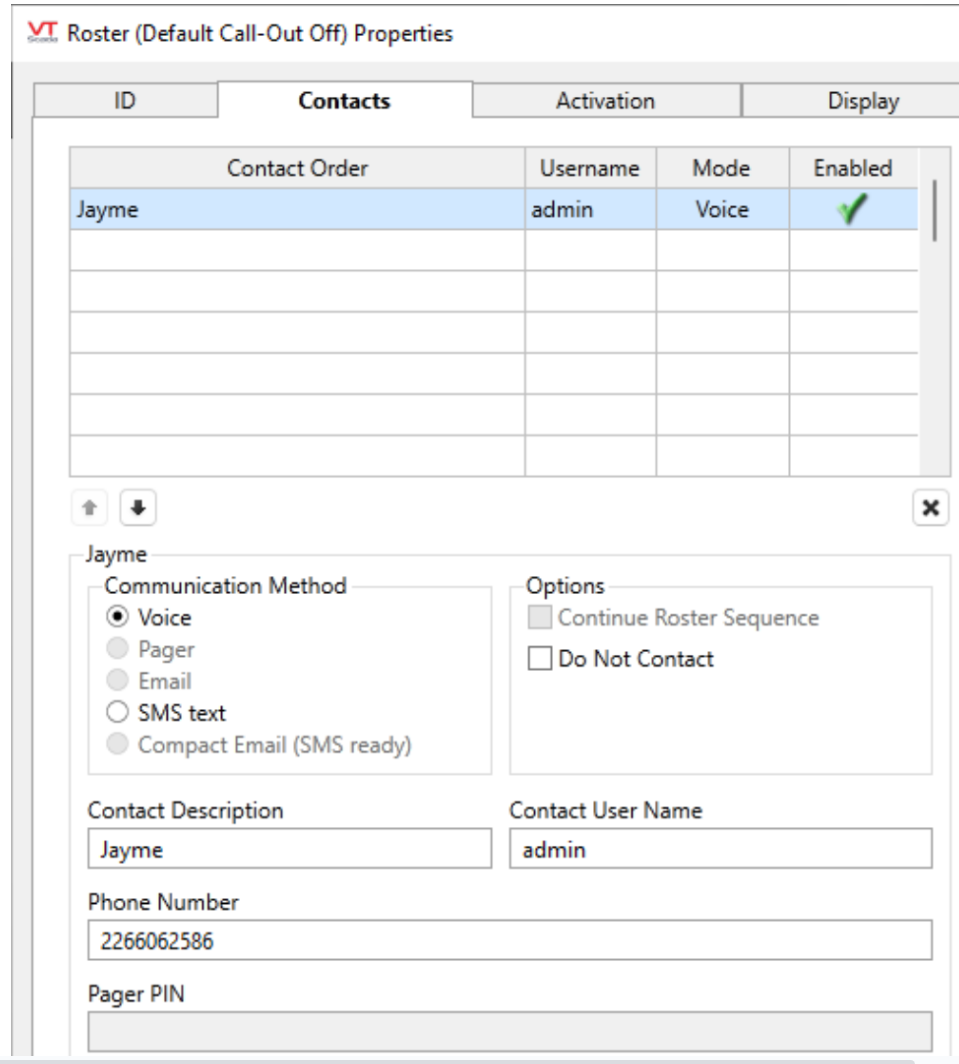Click the Contact Description input field
Viewport: 959px width, 1064px height.
(x=290, y=849)
